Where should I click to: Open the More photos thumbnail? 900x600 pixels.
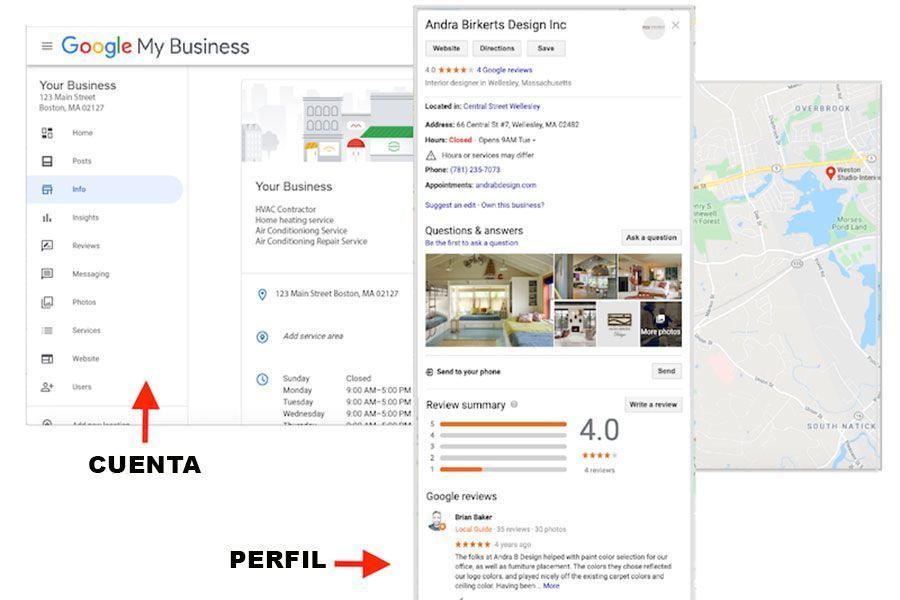point(661,324)
